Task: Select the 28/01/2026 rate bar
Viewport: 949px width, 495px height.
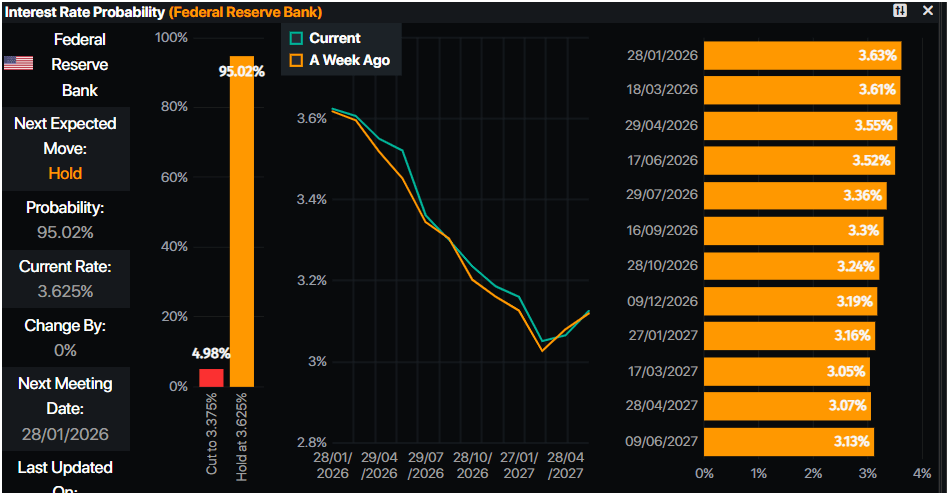Action: pyautogui.click(x=801, y=56)
